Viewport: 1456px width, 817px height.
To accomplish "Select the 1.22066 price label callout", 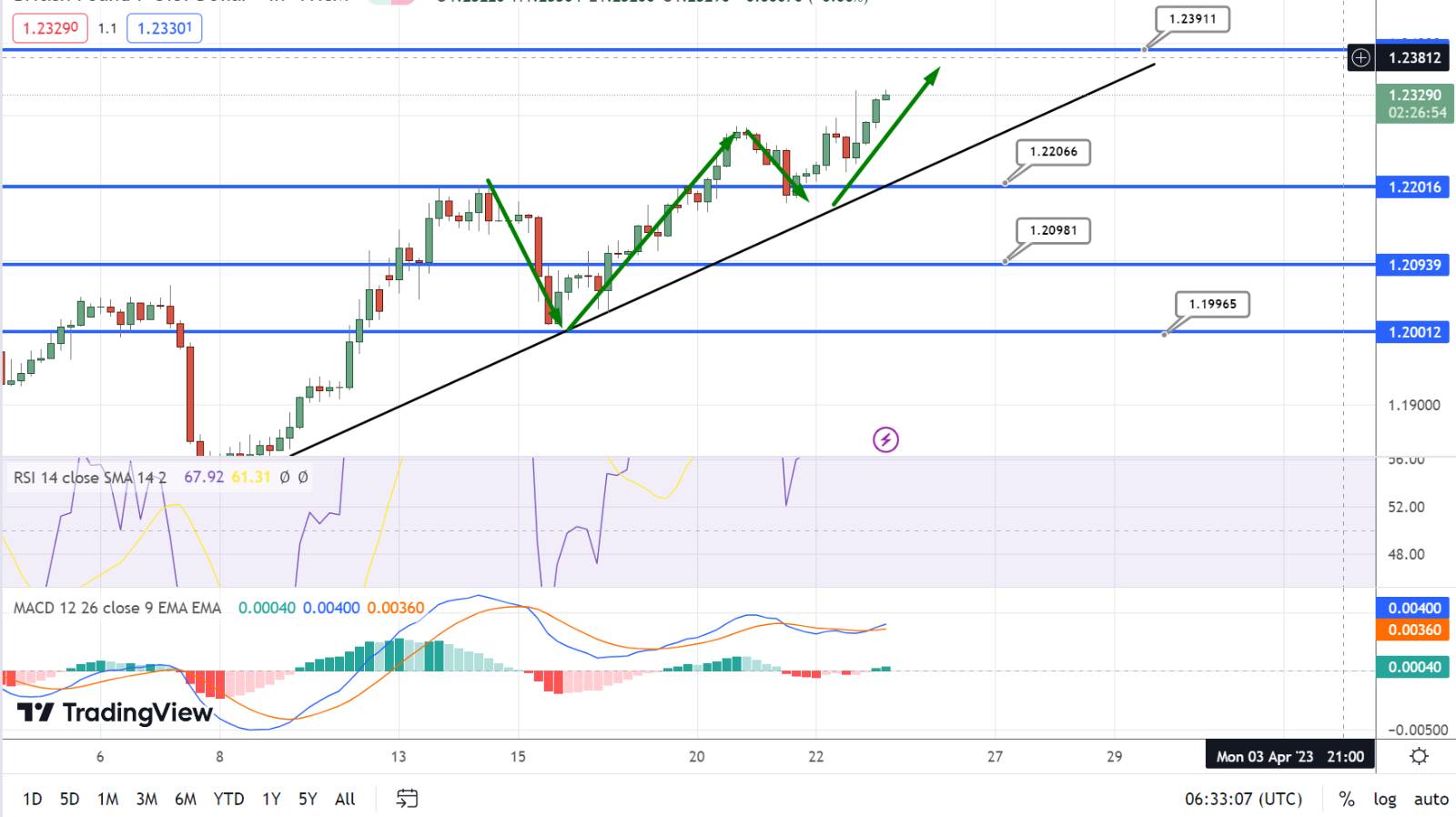I will point(1053,152).
